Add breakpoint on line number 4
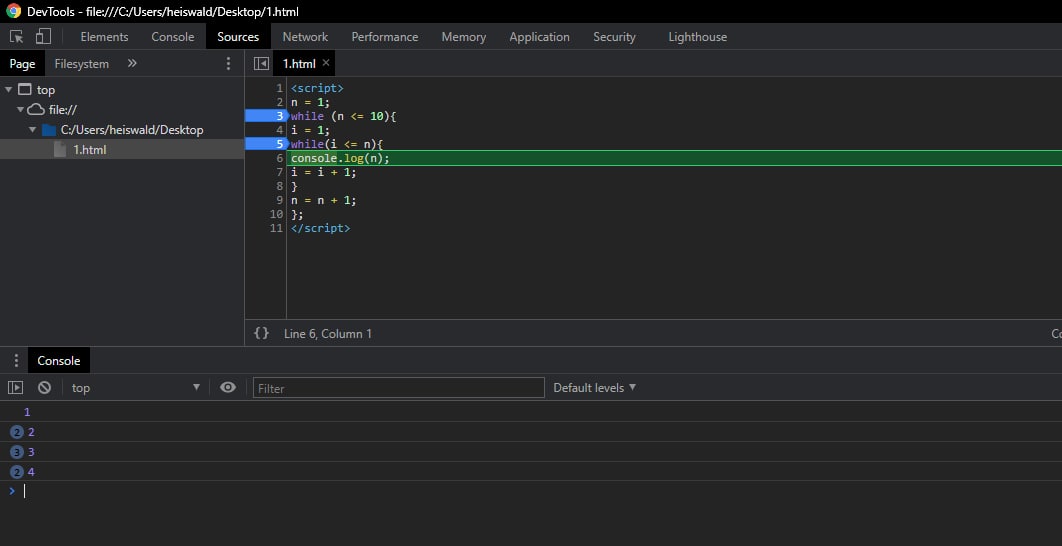1062x546 pixels. tap(279, 130)
